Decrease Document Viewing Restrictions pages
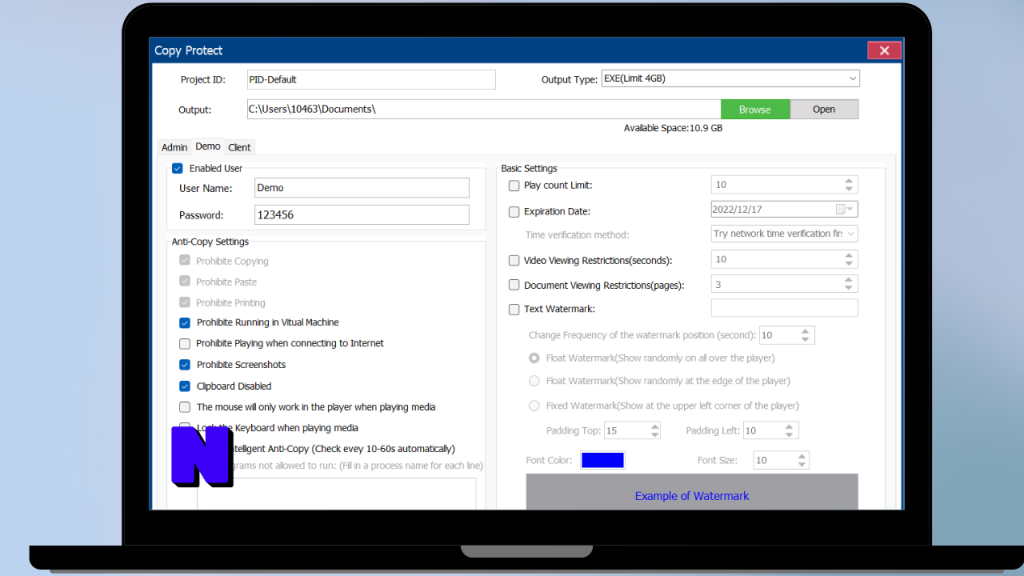Viewport: 1024px width, 576px height. point(848,288)
